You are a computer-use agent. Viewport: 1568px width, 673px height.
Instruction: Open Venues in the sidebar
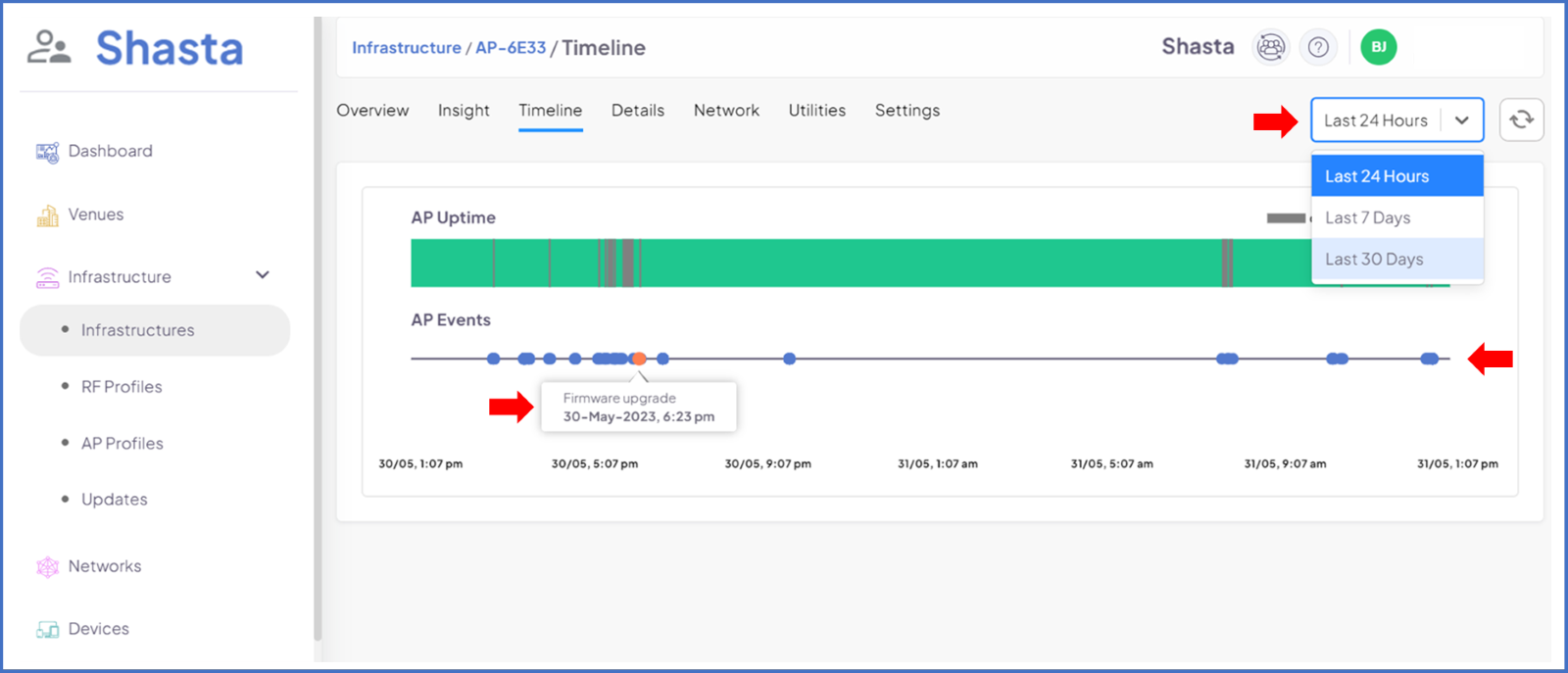point(96,215)
